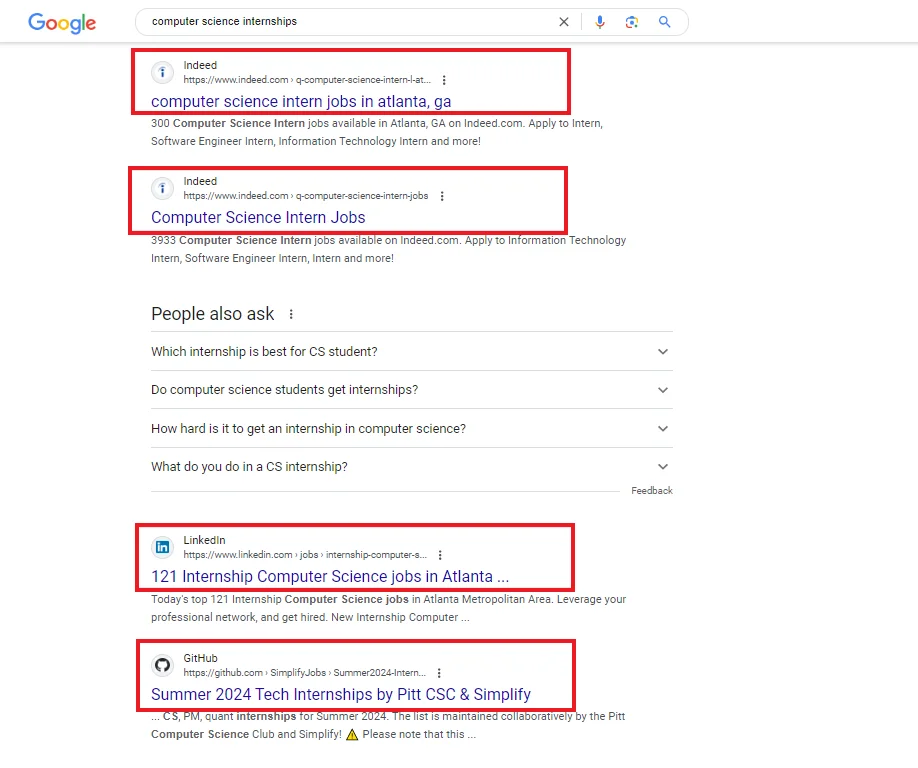Click the GitHub favicon
This screenshot has height=768, width=918.
[162, 665]
